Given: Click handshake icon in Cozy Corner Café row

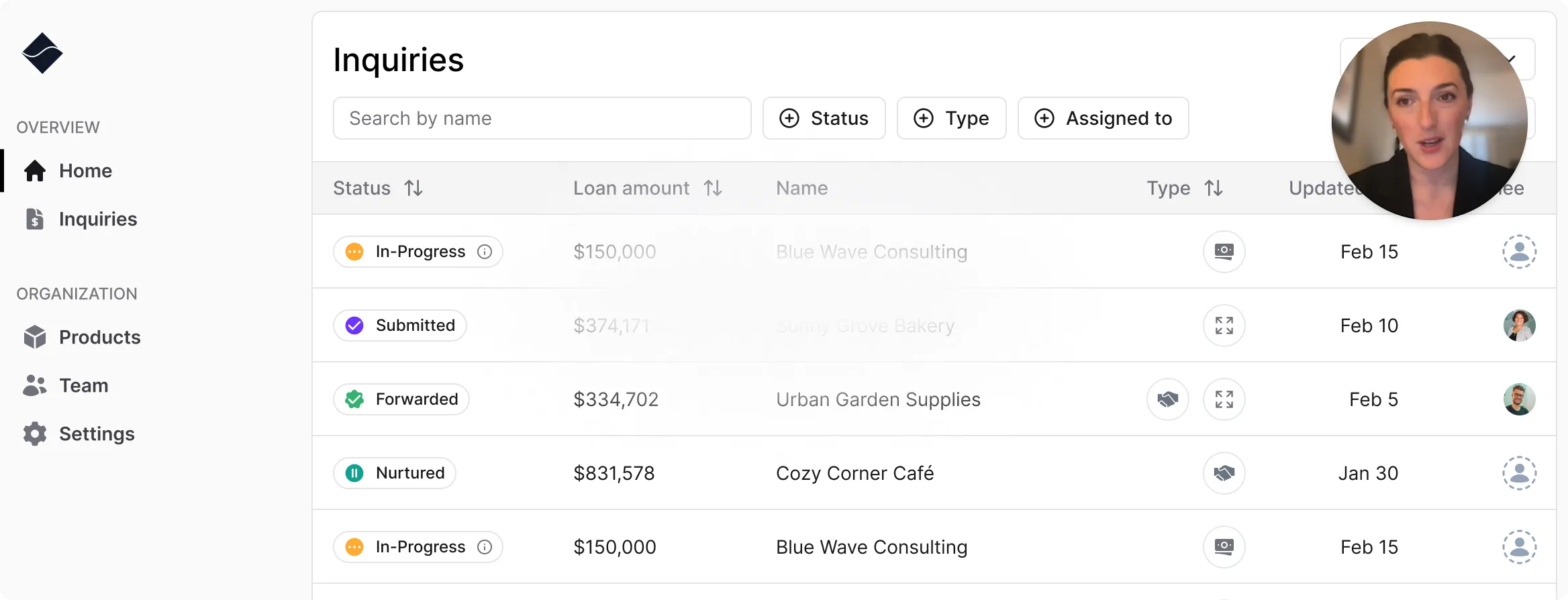Looking at the screenshot, I should click(1224, 473).
